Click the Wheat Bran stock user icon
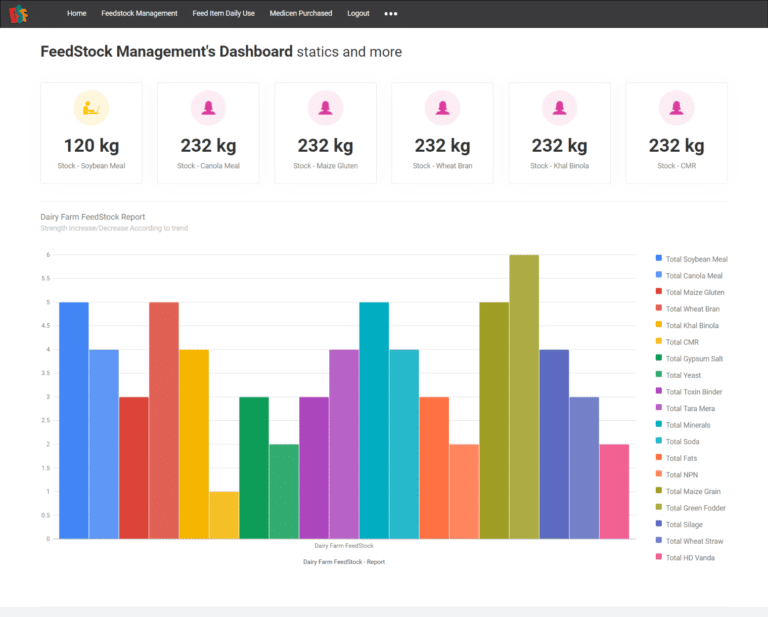The image size is (768, 617). pos(442,107)
